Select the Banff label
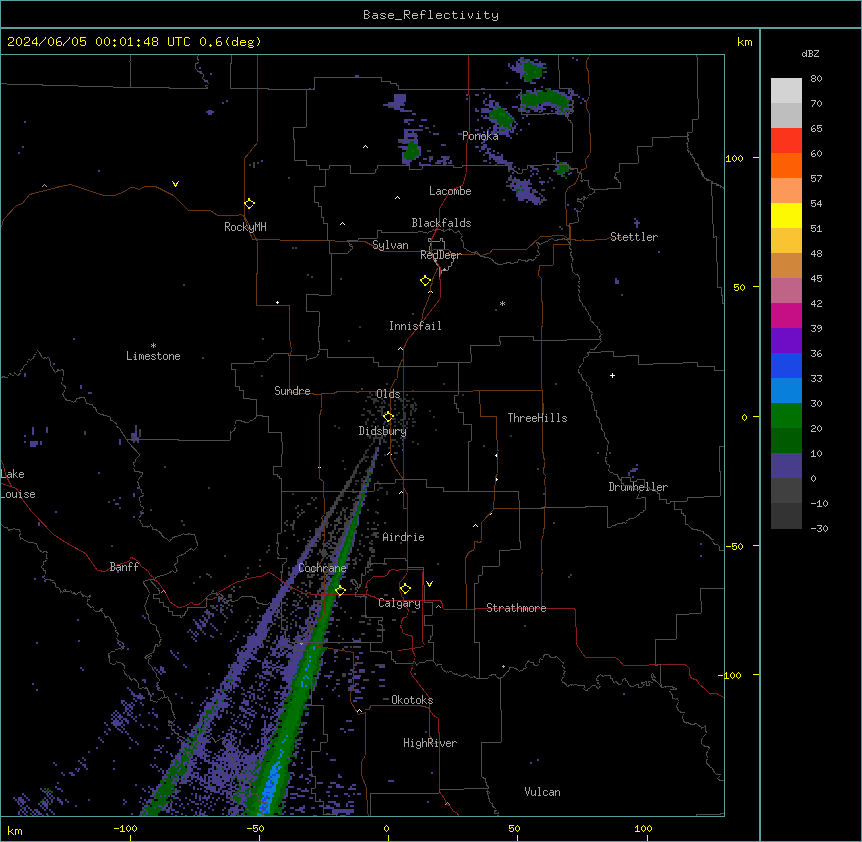 [124, 567]
